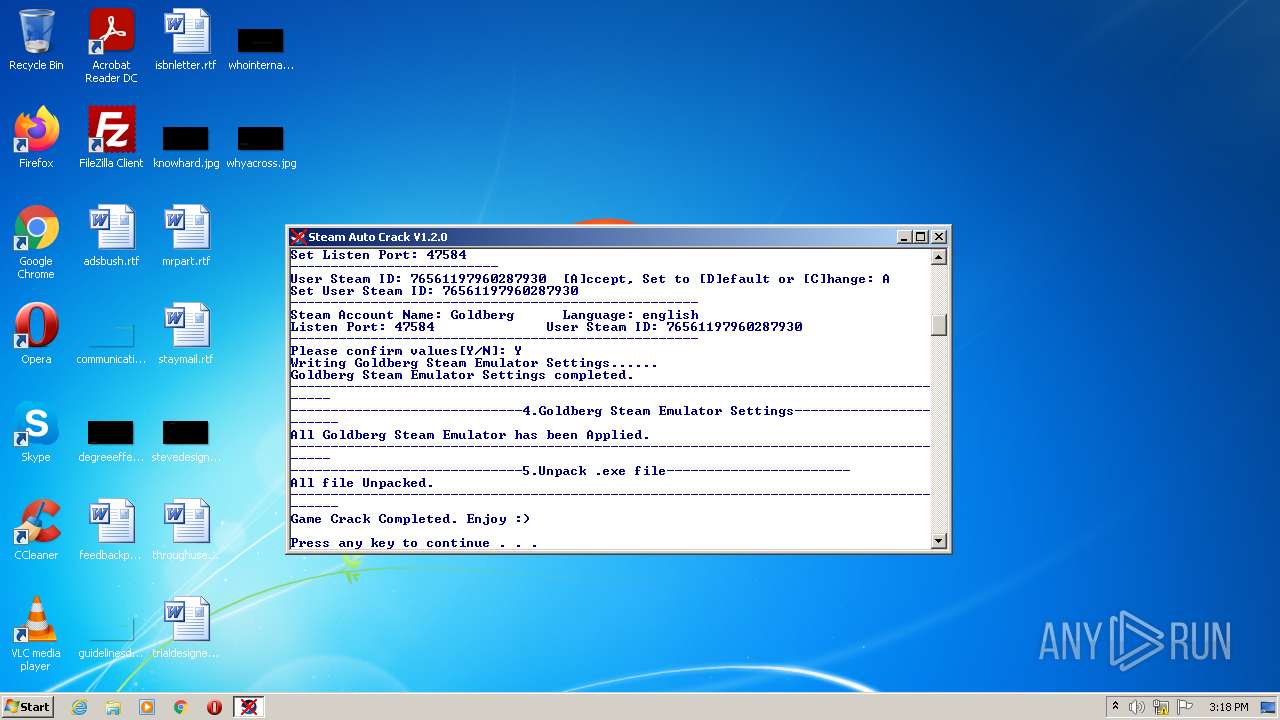Click the 3:18 PM clock
This screenshot has height=720, width=1280.
point(1228,707)
